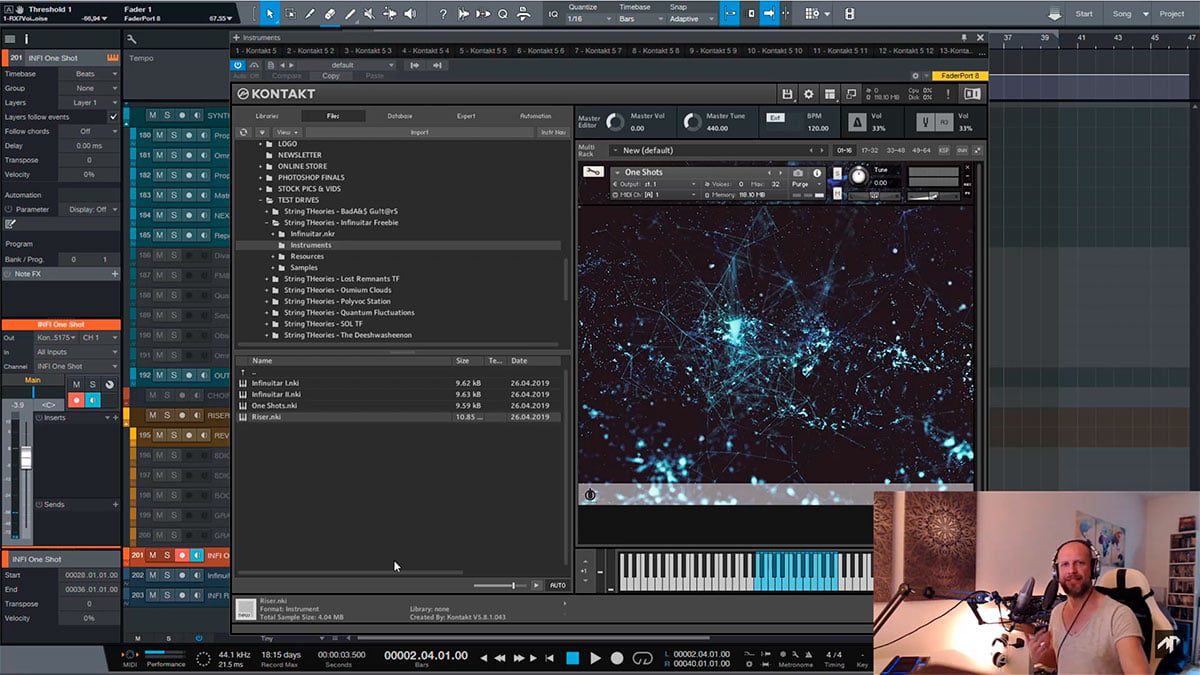Select the Range tool in the toolbar

(289, 14)
